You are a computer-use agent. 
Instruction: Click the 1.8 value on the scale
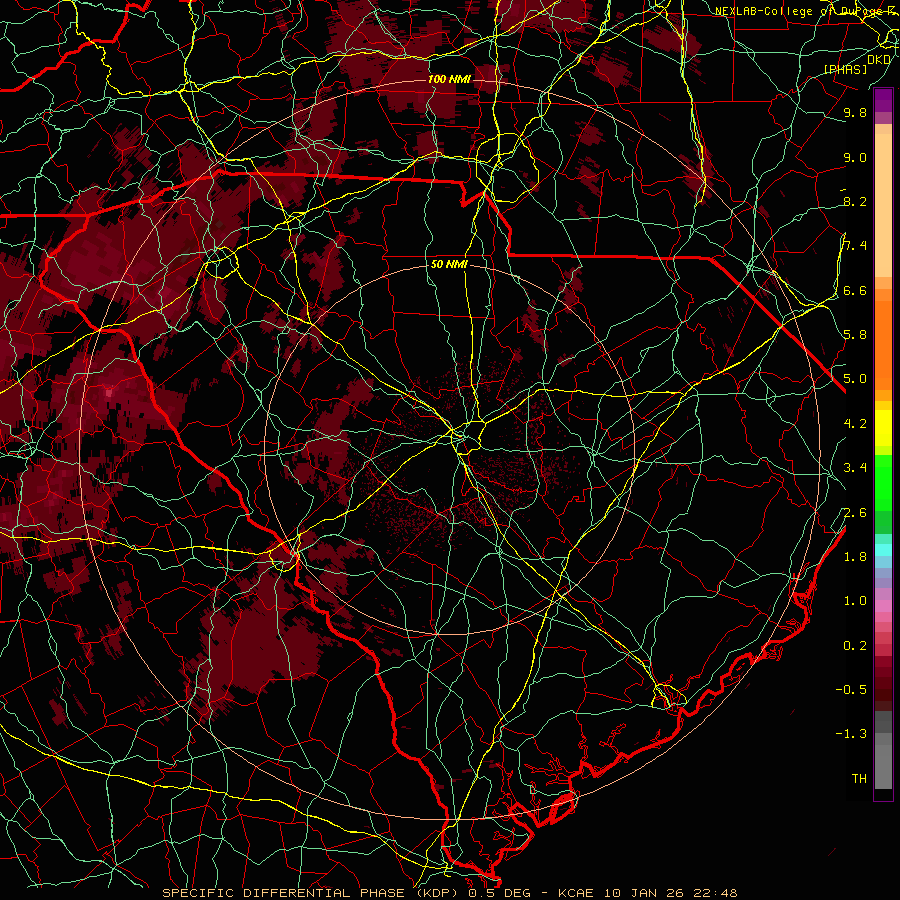[x=855, y=557]
